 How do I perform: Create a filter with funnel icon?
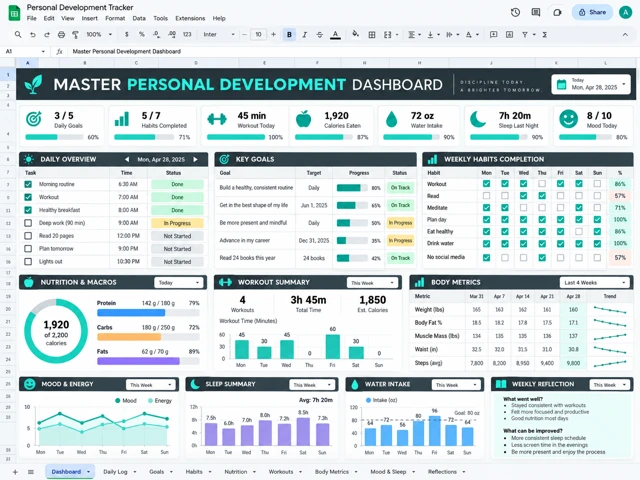525,35
